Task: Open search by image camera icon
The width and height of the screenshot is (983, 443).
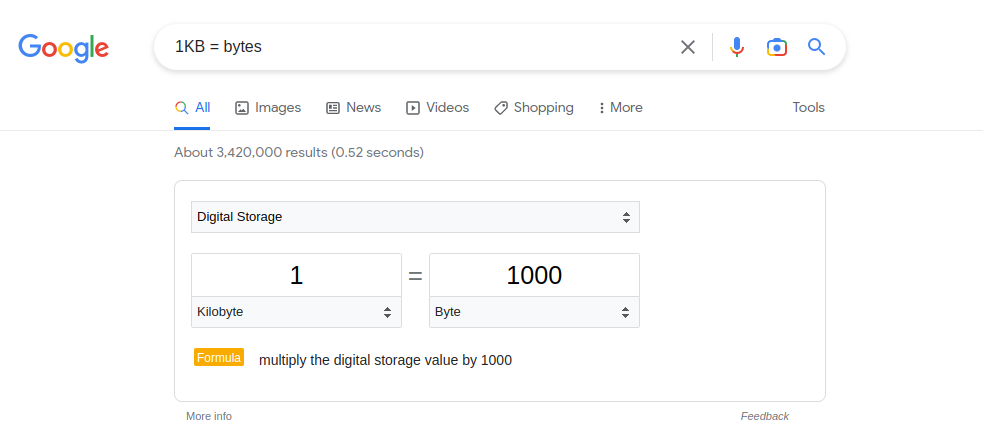Action: 777,47
